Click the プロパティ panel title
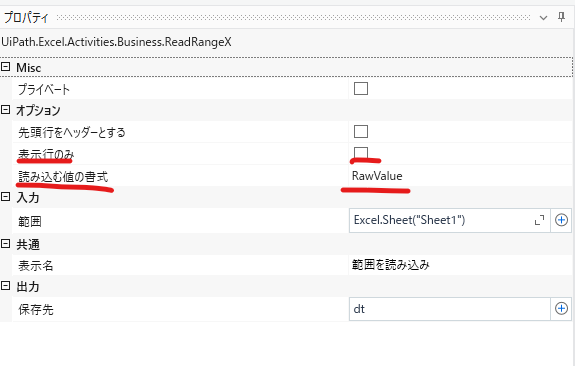 (x=26, y=18)
